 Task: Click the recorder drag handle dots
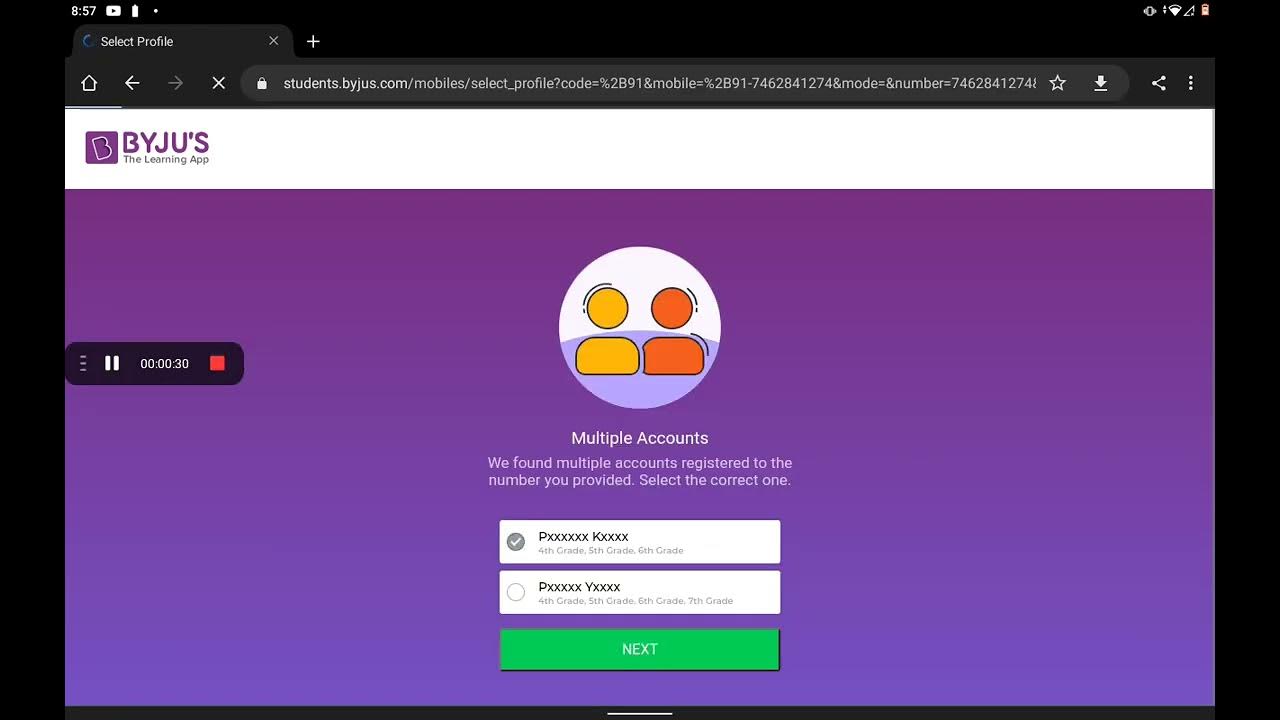pyautogui.click(x=83, y=363)
